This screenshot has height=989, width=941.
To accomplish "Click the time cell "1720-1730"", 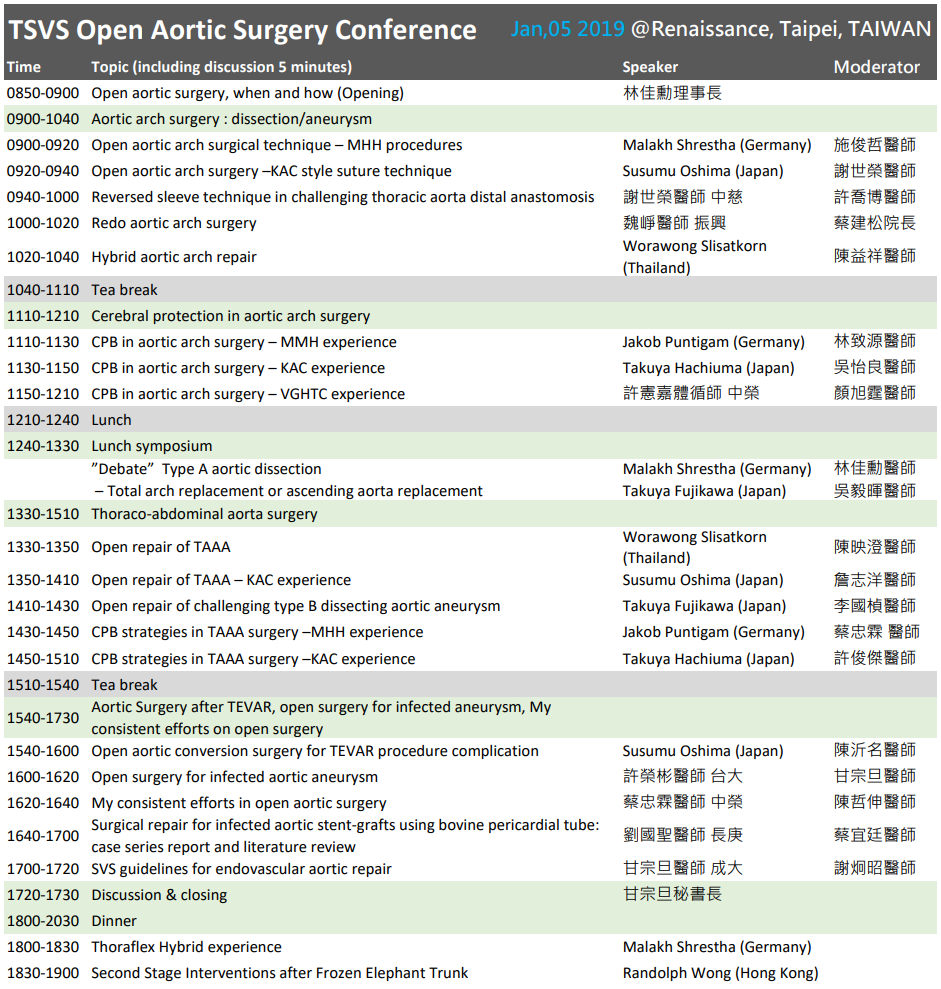I will (x=43, y=894).
